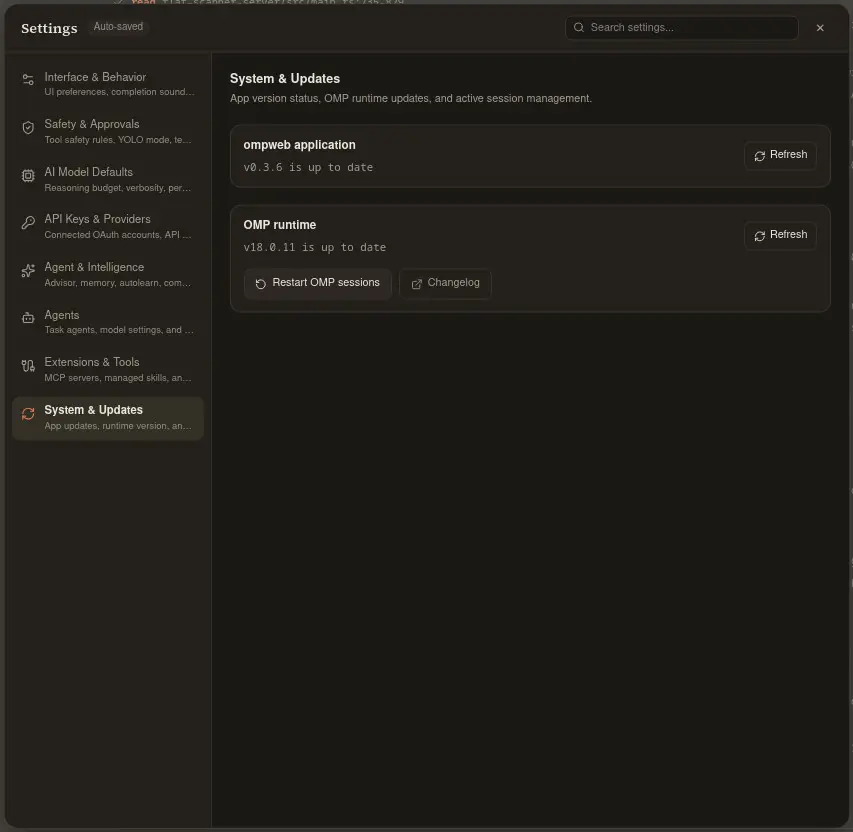Go to Extensions & Tools section
This screenshot has width=853, height=832.
[x=108, y=369]
